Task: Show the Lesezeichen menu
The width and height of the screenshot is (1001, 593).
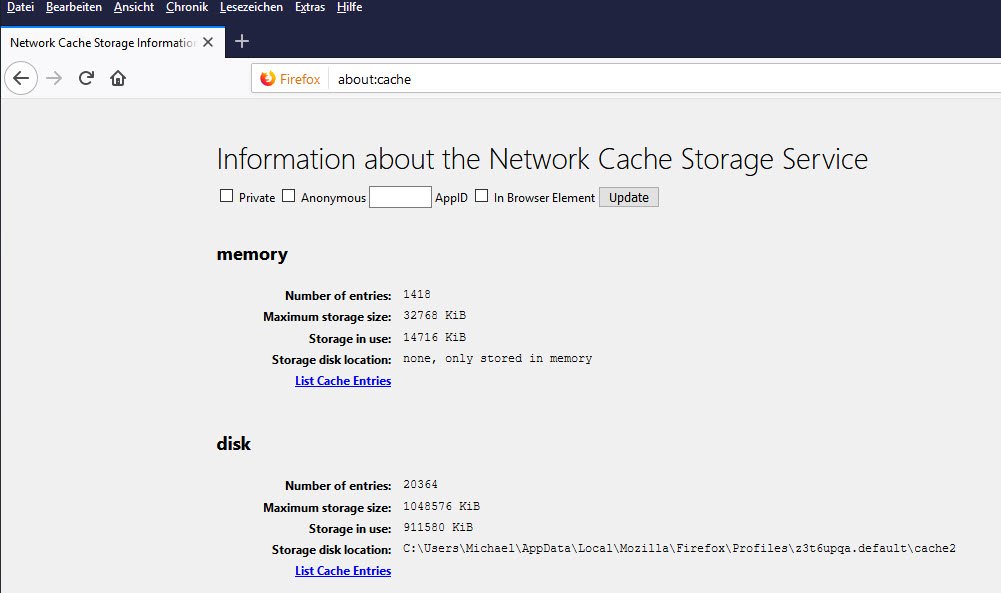Action: [251, 8]
